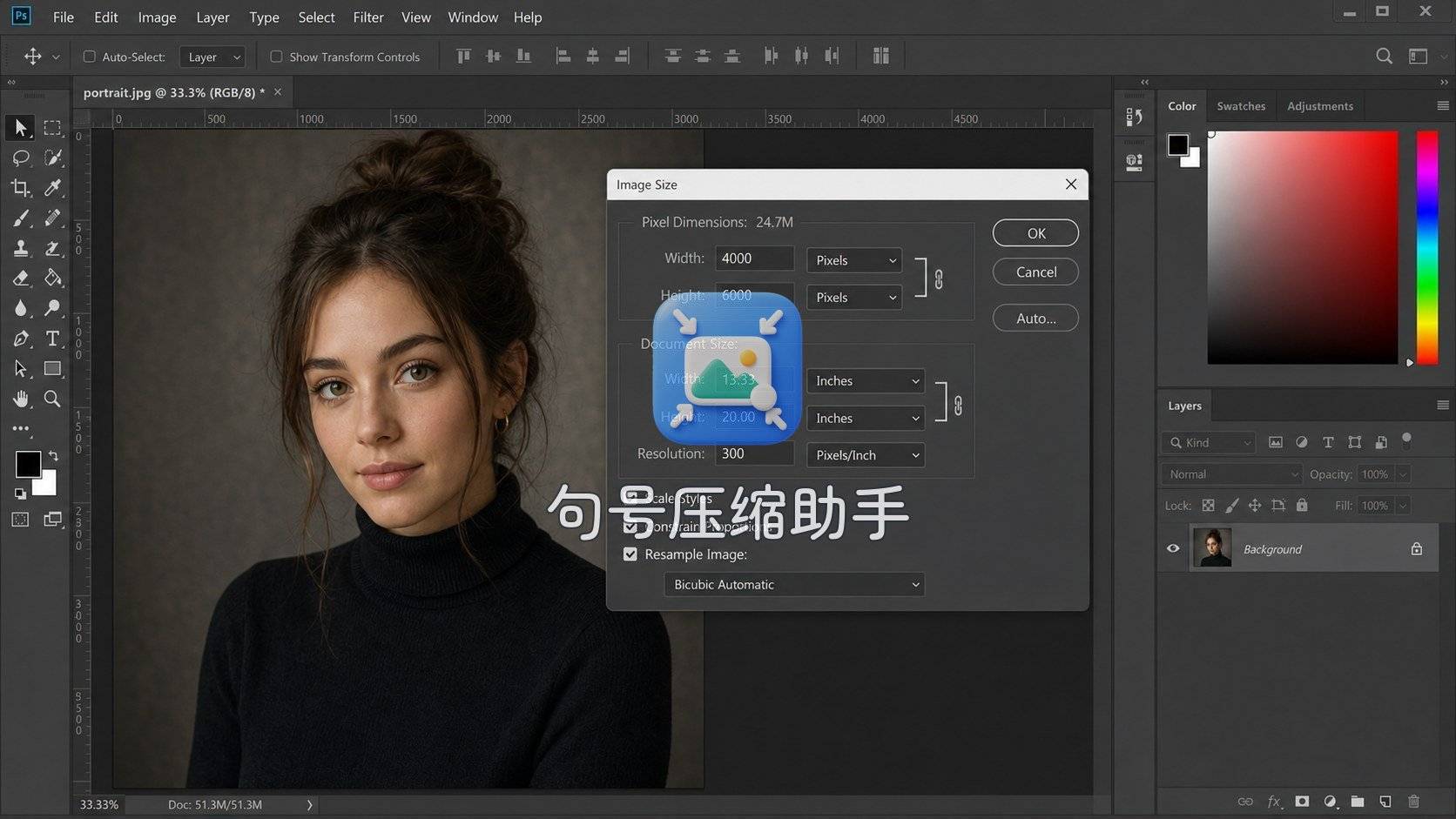
Task: Open the Normal blend mode dropdown
Action: [x=1230, y=474]
